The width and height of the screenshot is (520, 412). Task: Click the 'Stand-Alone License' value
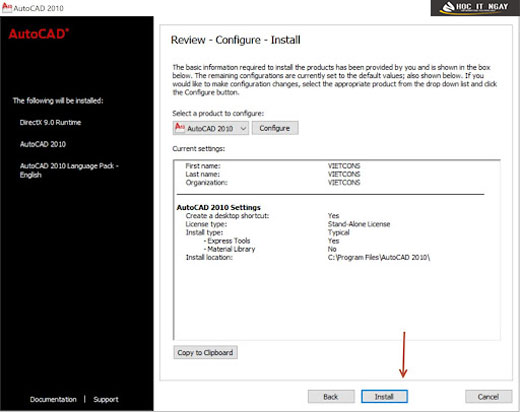[359, 224]
